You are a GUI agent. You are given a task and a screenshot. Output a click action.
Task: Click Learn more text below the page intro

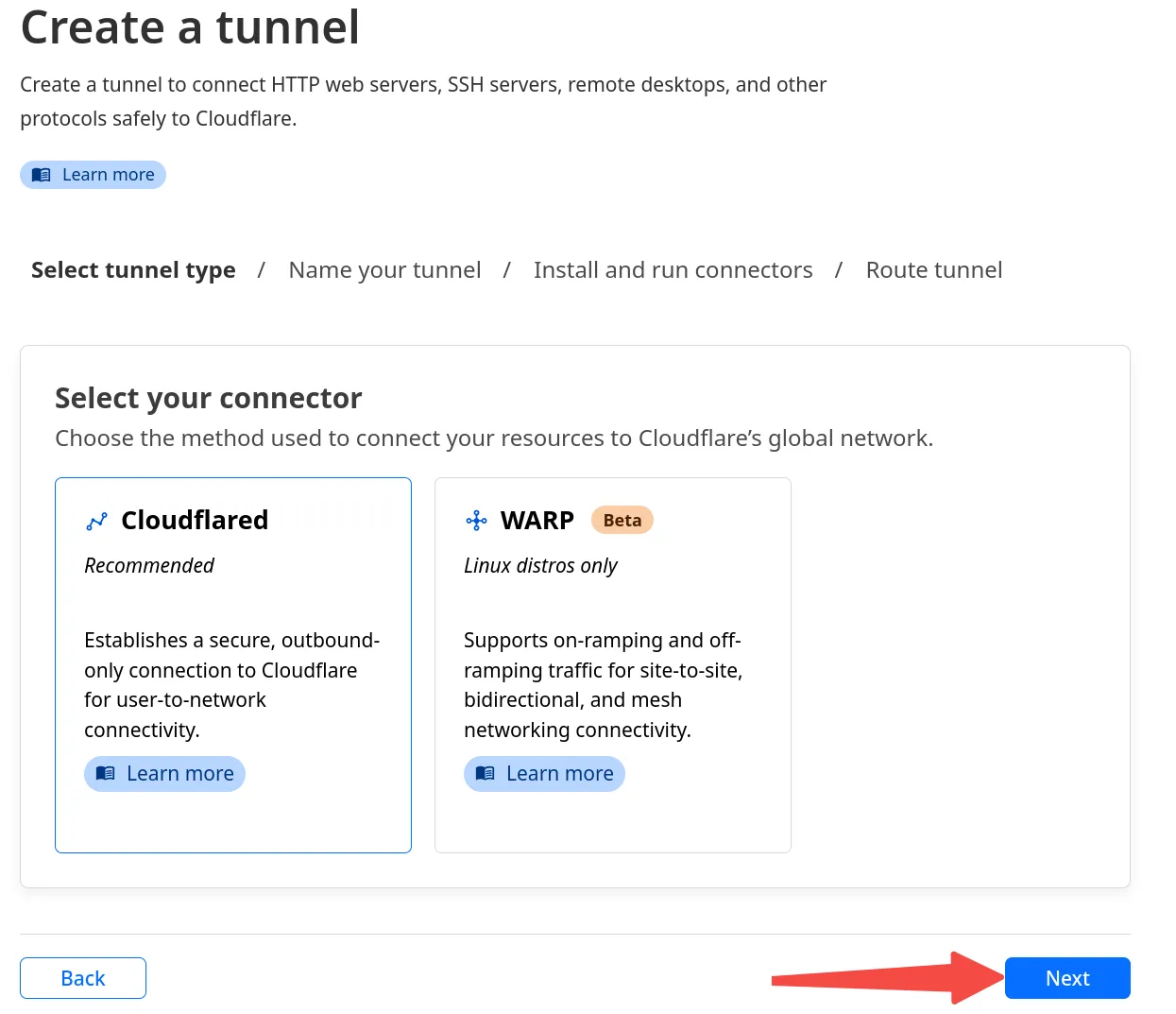point(108,175)
